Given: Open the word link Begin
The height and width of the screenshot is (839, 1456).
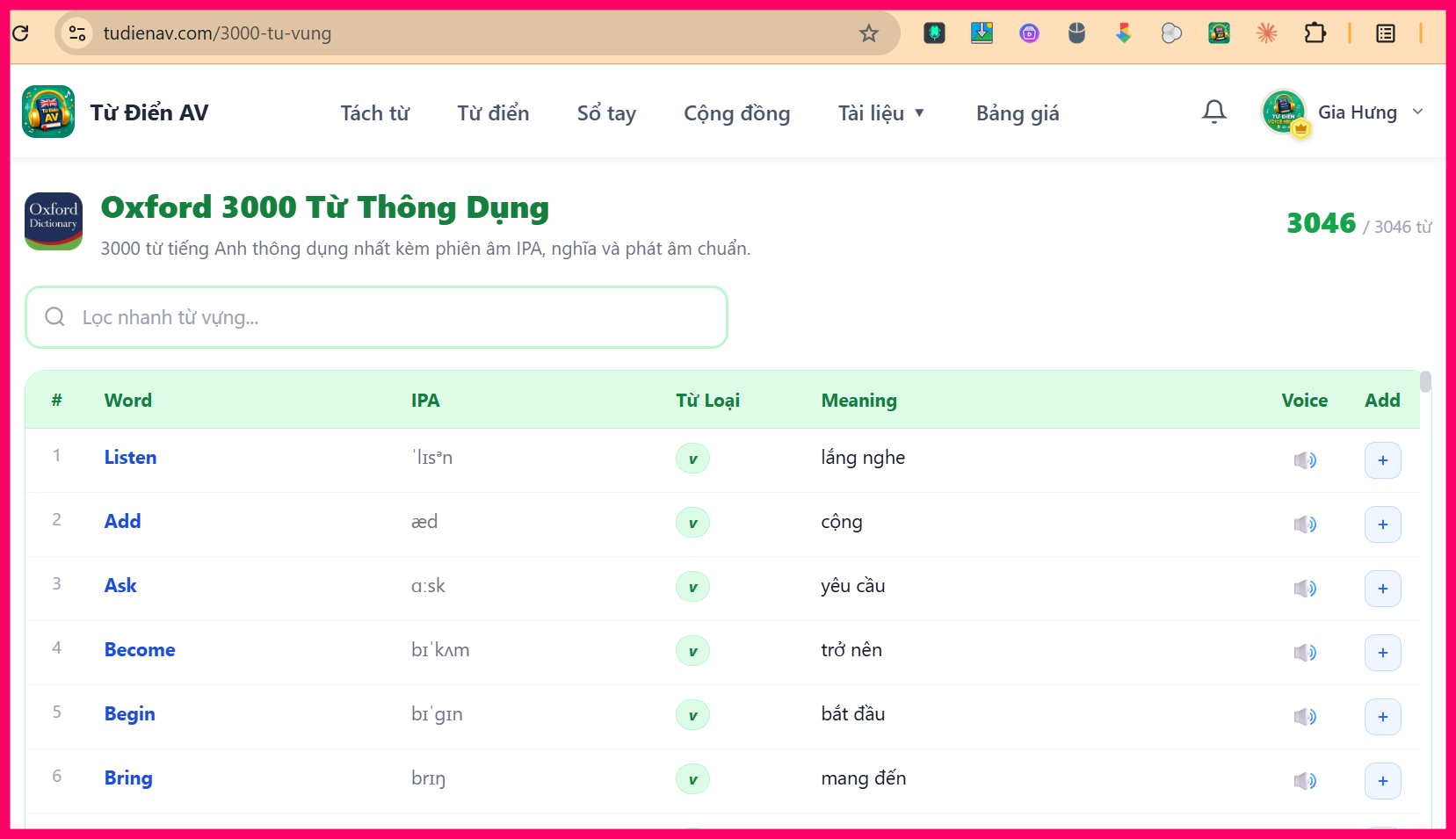Looking at the screenshot, I should coord(129,714).
